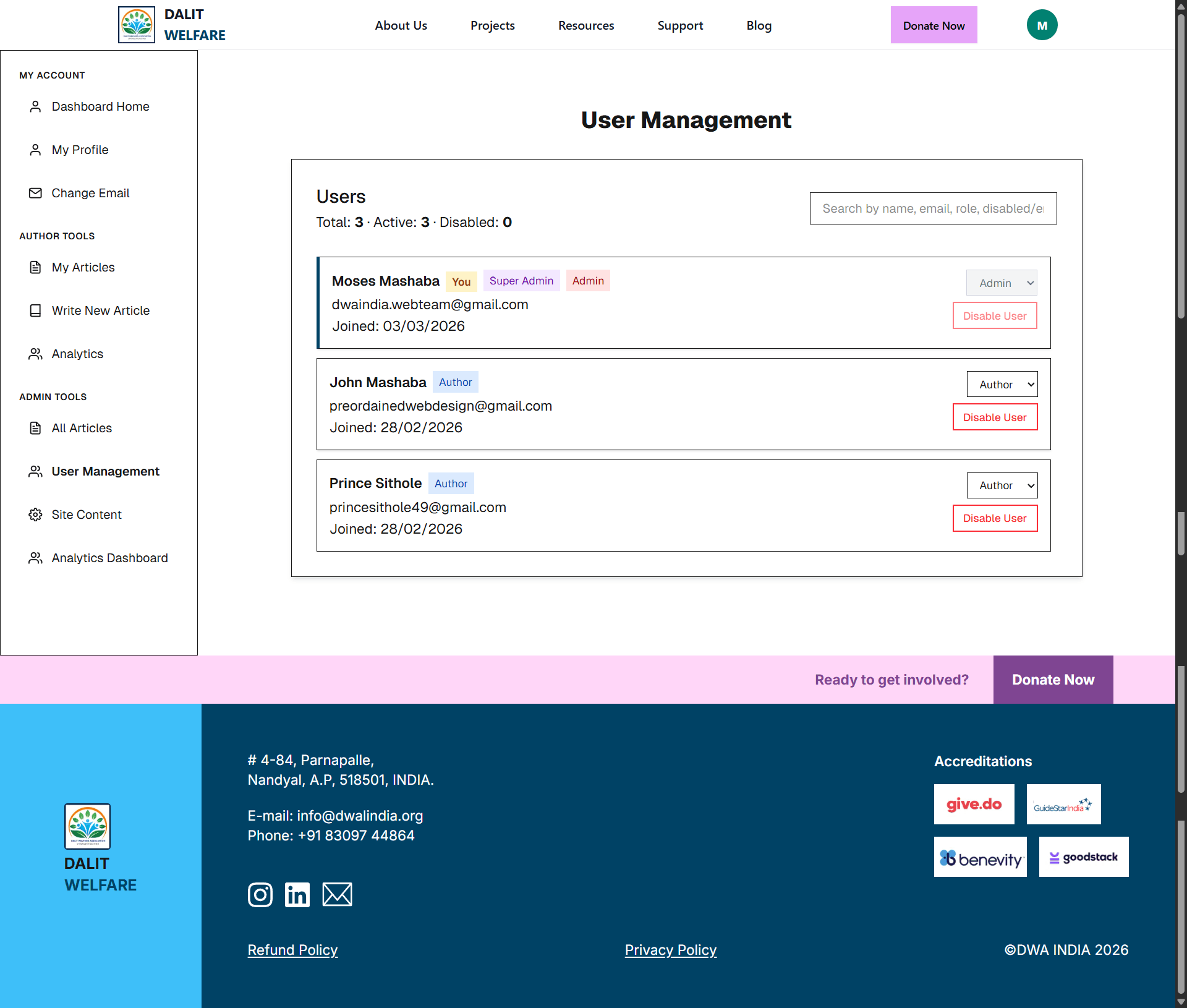Select the My Profile sidebar icon
Viewport: 1187px width, 1008px height.
click(x=35, y=150)
